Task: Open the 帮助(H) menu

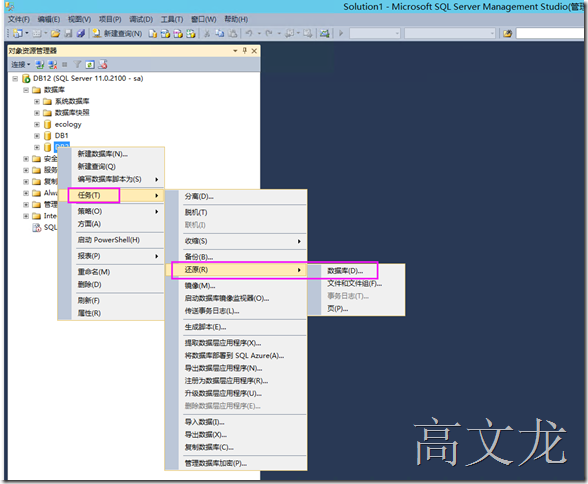Action: (x=236, y=19)
